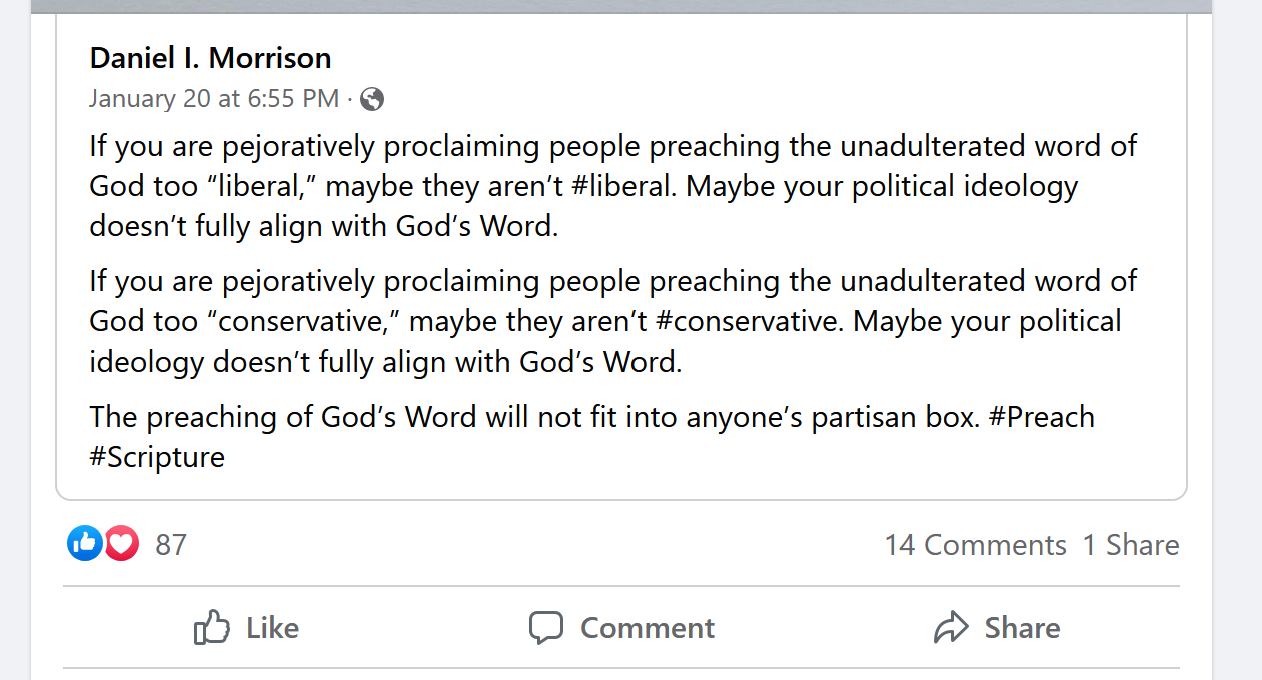Click the thumbs-up outline icon beside Like
The image size is (1262, 680).
212,628
